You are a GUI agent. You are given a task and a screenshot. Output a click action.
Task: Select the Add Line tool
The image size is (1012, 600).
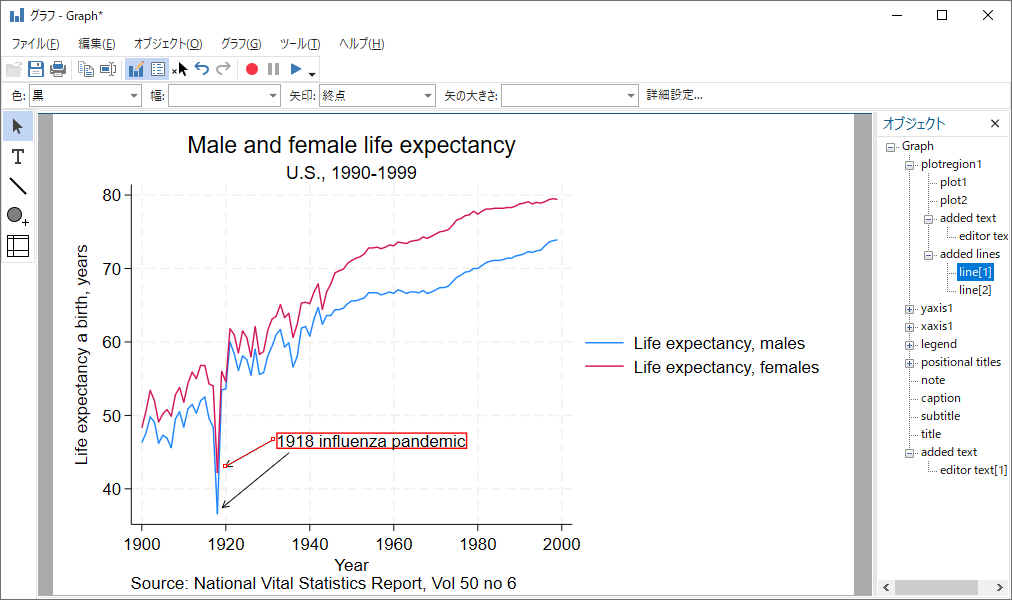(x=18, y=186)
